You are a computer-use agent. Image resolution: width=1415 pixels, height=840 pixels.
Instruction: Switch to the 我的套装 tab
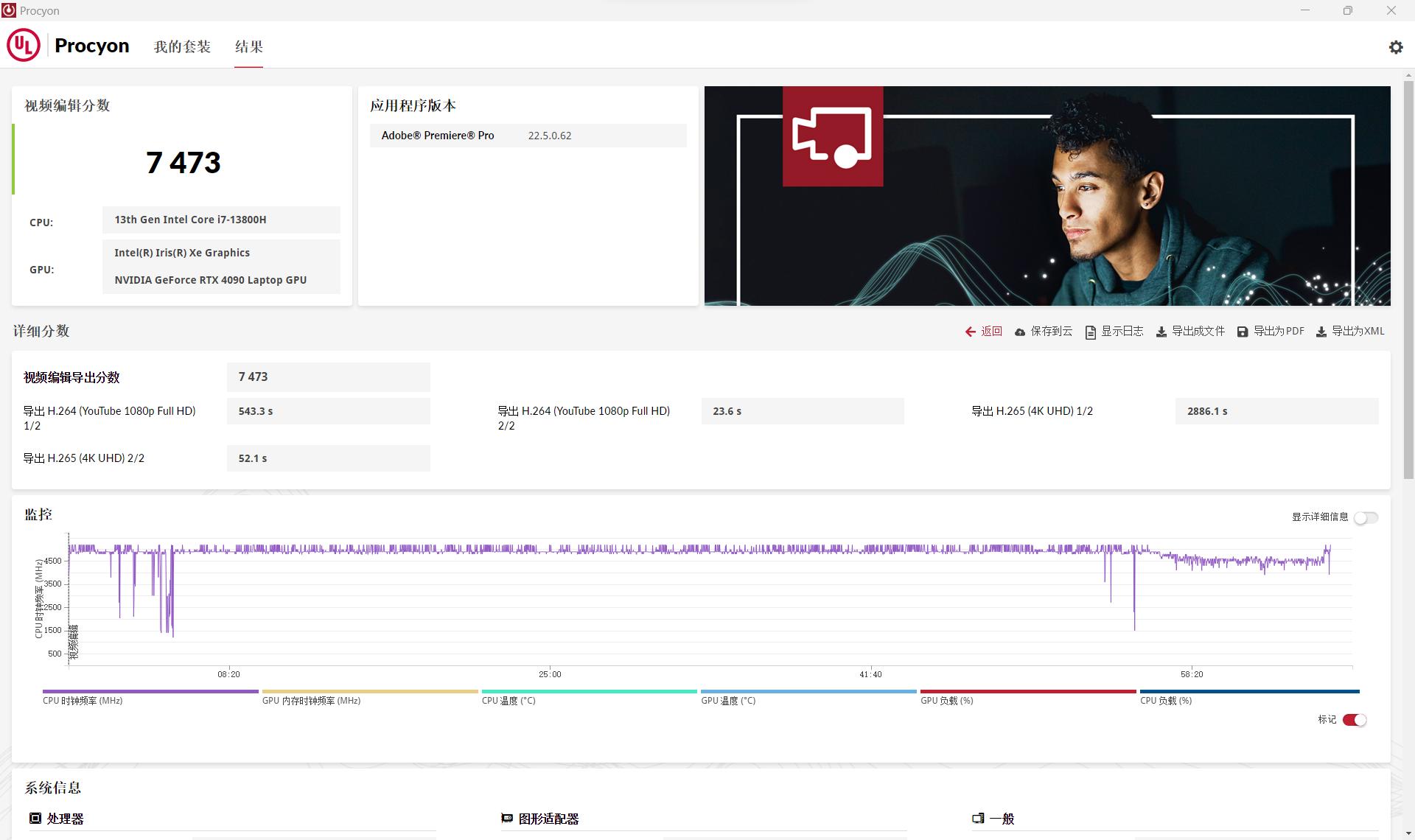point(182,46)
